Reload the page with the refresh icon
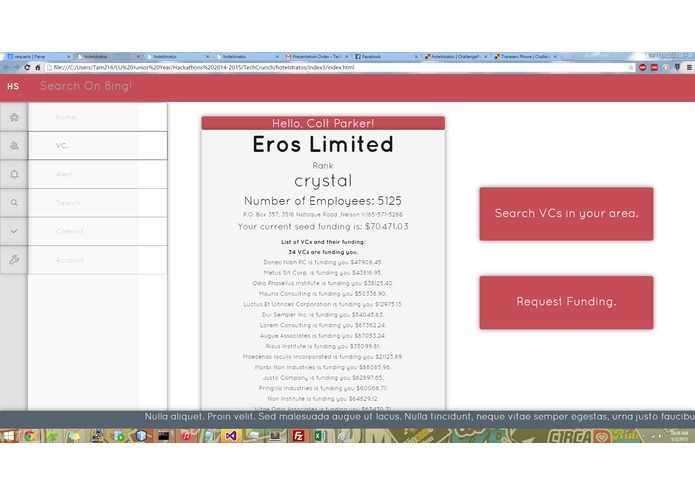The width and height of the screenshot is (695, 494). 27,67
